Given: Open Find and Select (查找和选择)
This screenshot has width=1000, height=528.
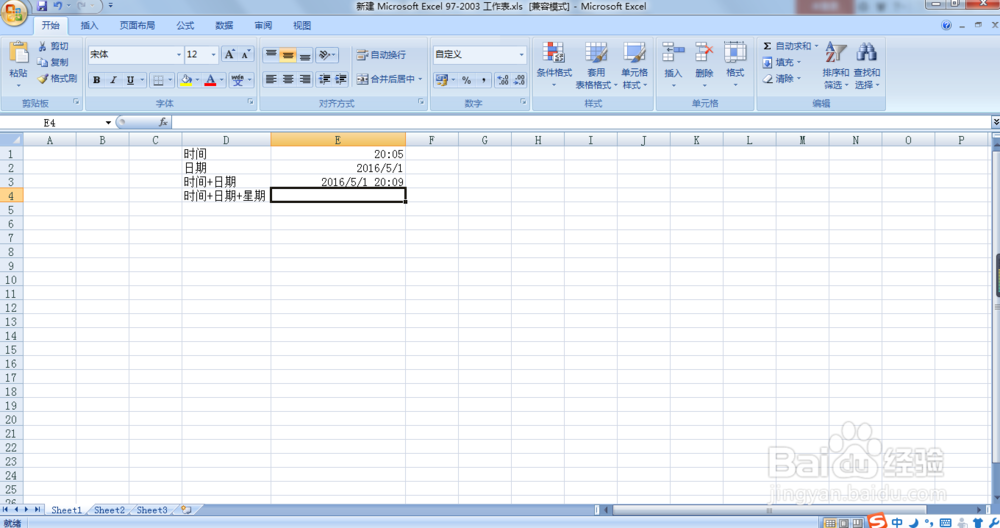Looking at the screenshot, I should pos(867,66).
